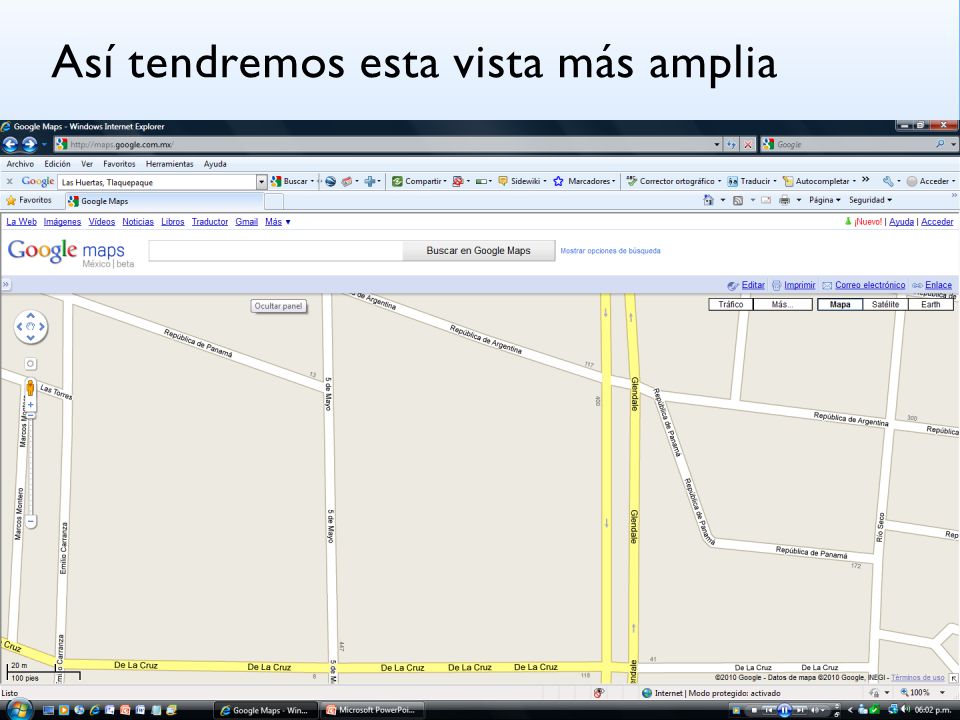Viewport: 960px width, 720px height.
Task: Click Corrector ortográfico on the toolbar
Action: [x=673, y=181]
